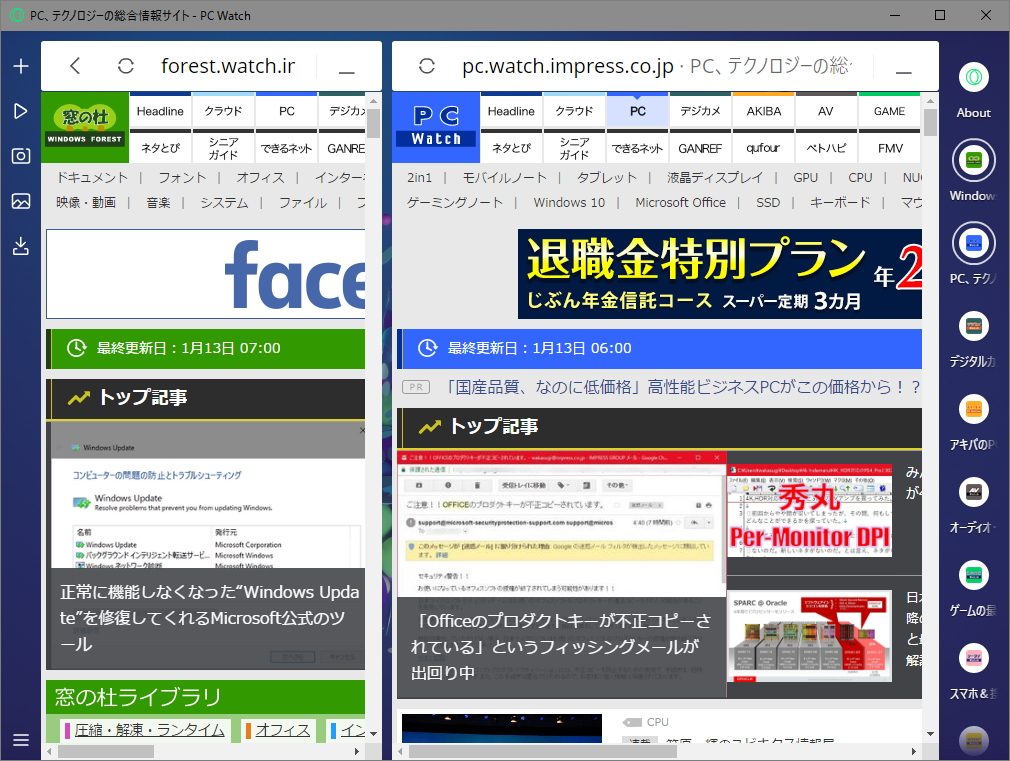This screenshot has height=761, width=1010.
Task: Click the reload icon on the PC Watch pane
Action: (x=427, y=65)
